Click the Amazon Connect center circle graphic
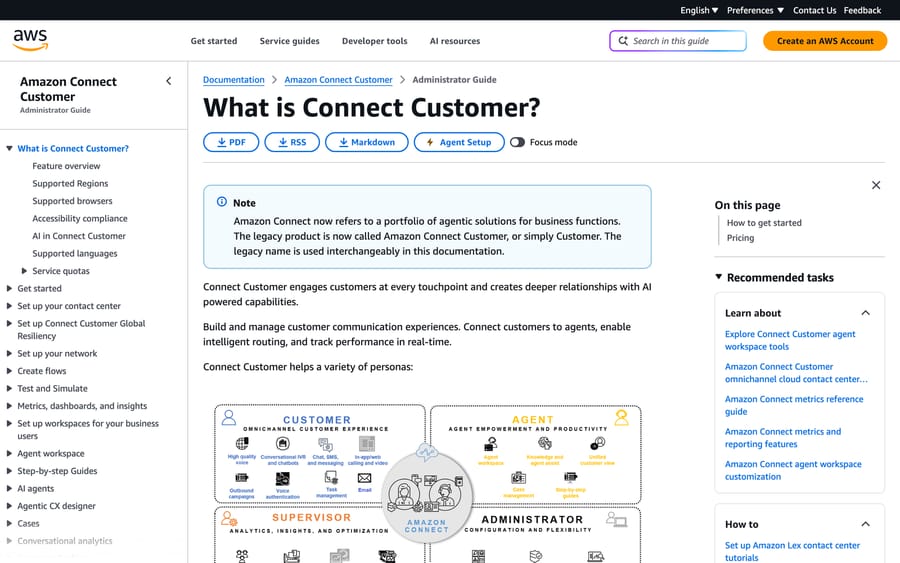900x563 pixels. point(427,498)
